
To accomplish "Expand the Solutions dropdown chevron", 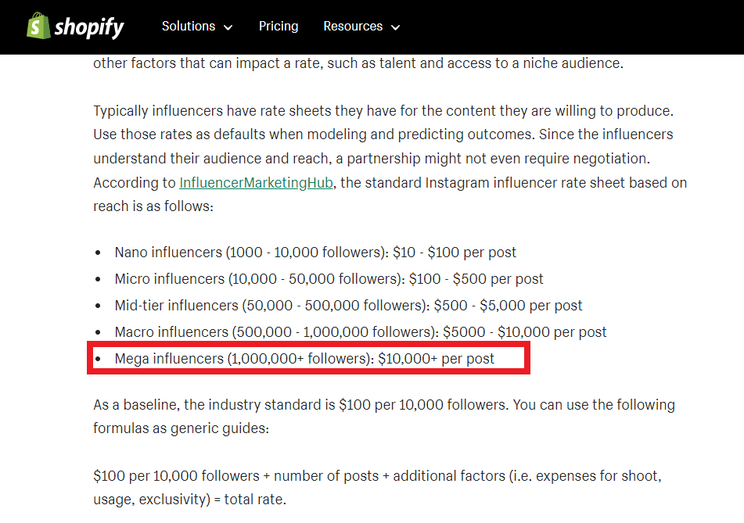I will [228, 28].
